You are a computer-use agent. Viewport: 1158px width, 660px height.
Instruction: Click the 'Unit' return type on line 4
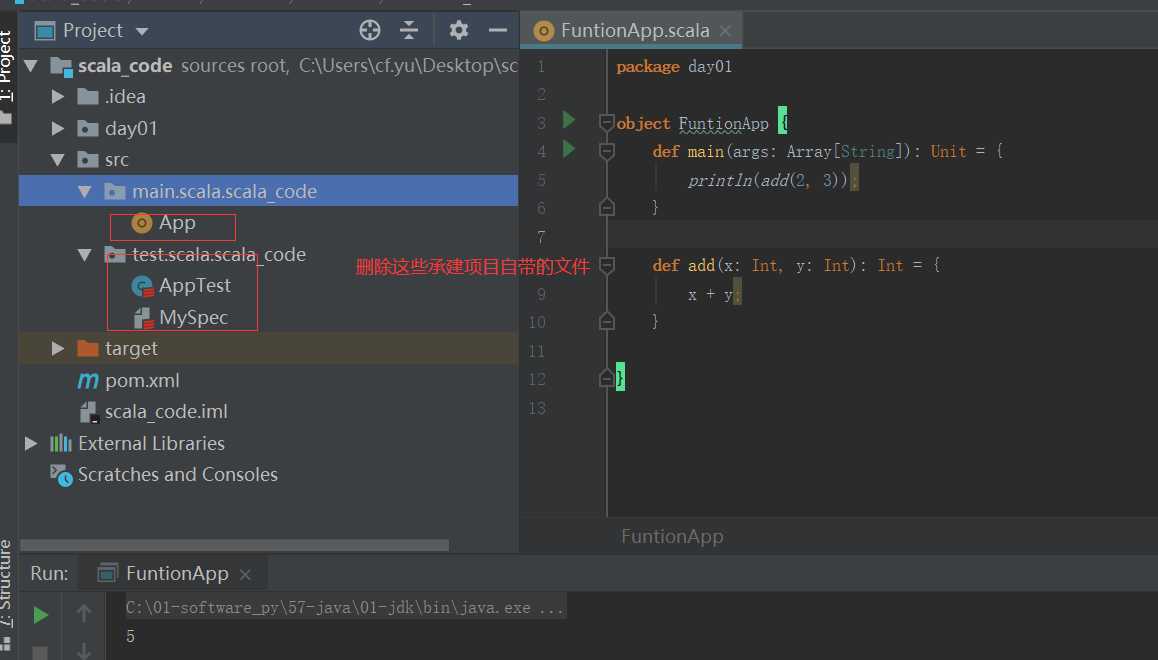948,151
